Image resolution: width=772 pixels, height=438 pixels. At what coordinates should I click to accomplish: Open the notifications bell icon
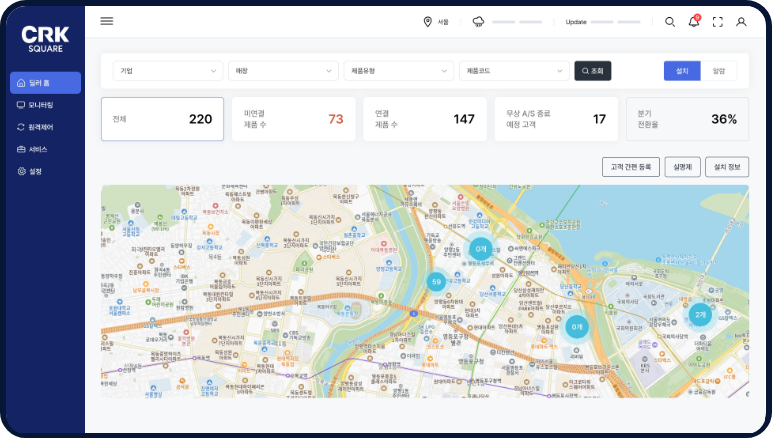pyautogui.click(x=694, y=21)
